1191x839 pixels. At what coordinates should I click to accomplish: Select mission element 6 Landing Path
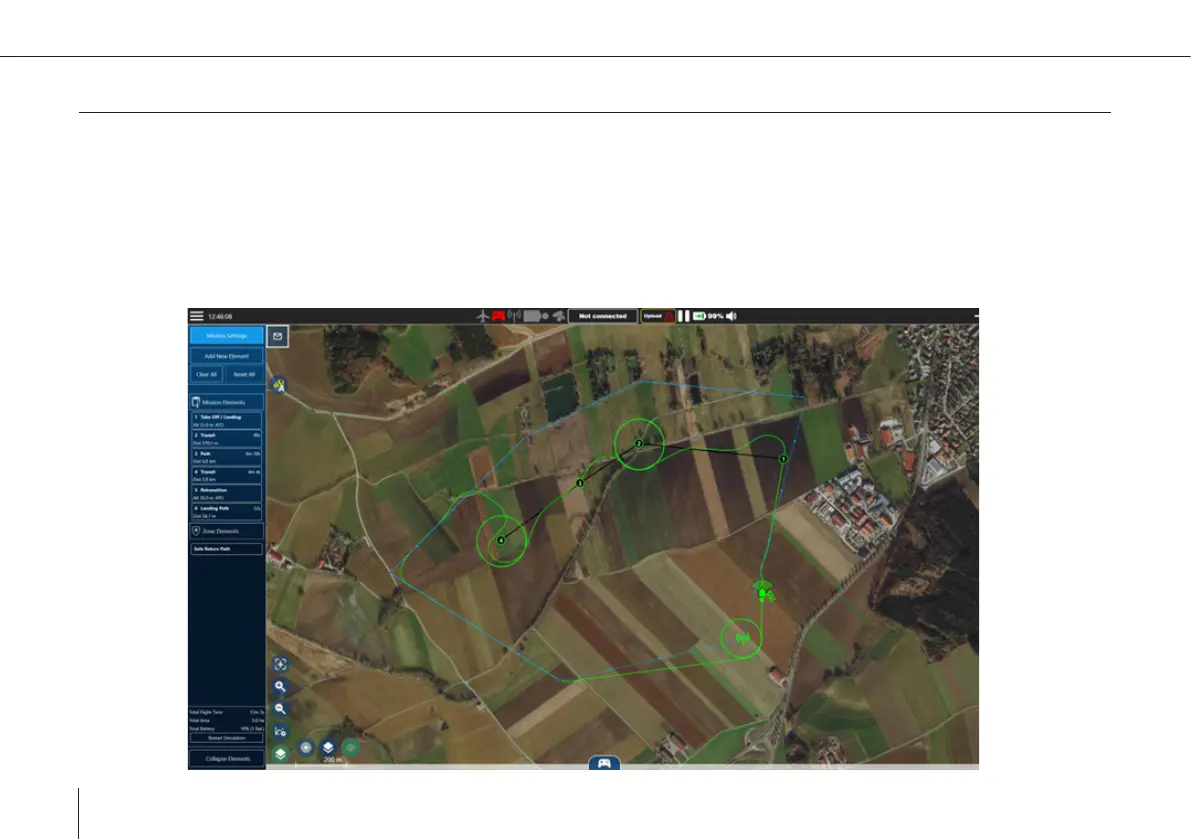point(226,512)
